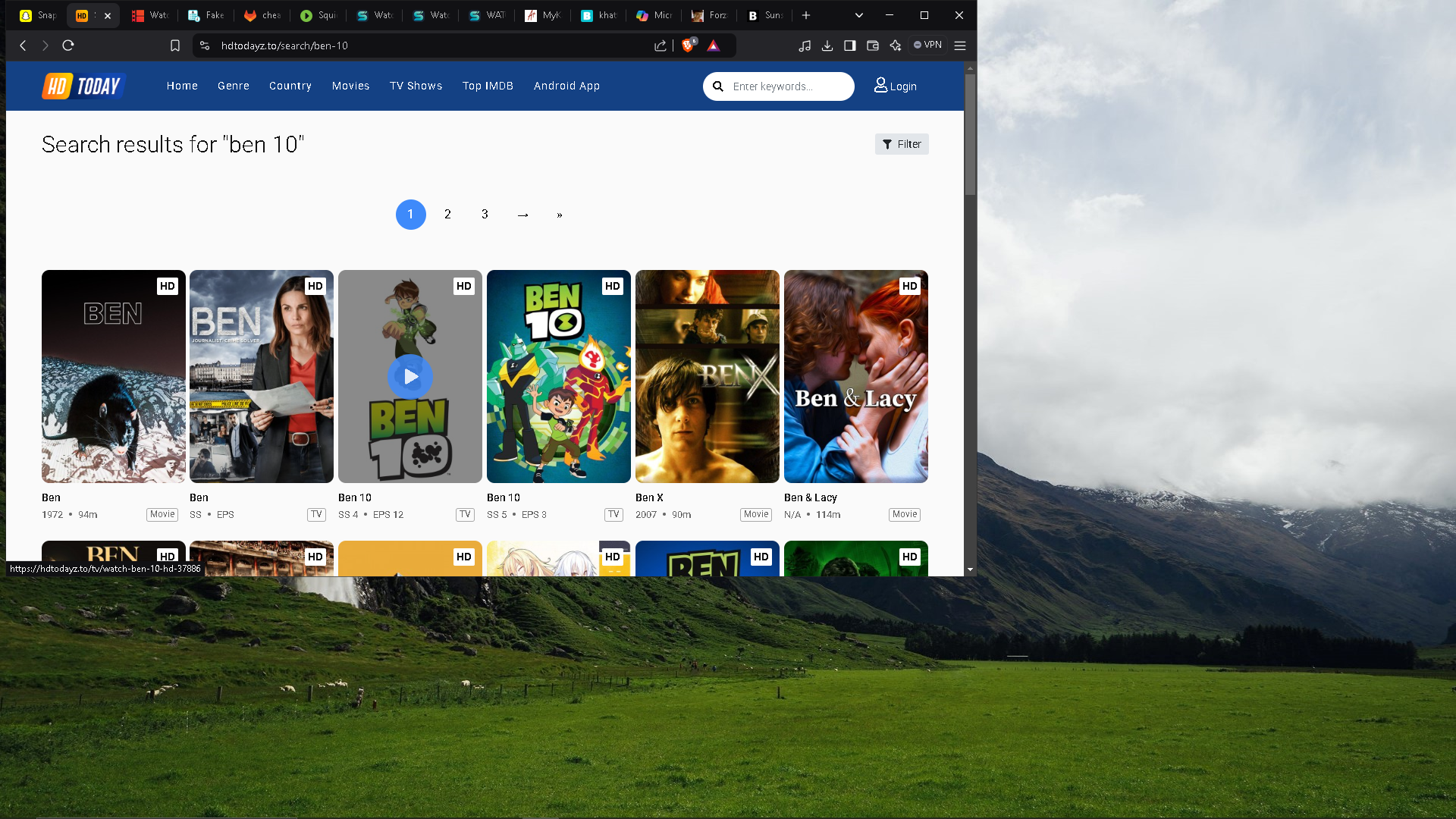The height and width of the screenshot is (819, 1456).
Task: Select results page 1
Action: coord(411,215)
